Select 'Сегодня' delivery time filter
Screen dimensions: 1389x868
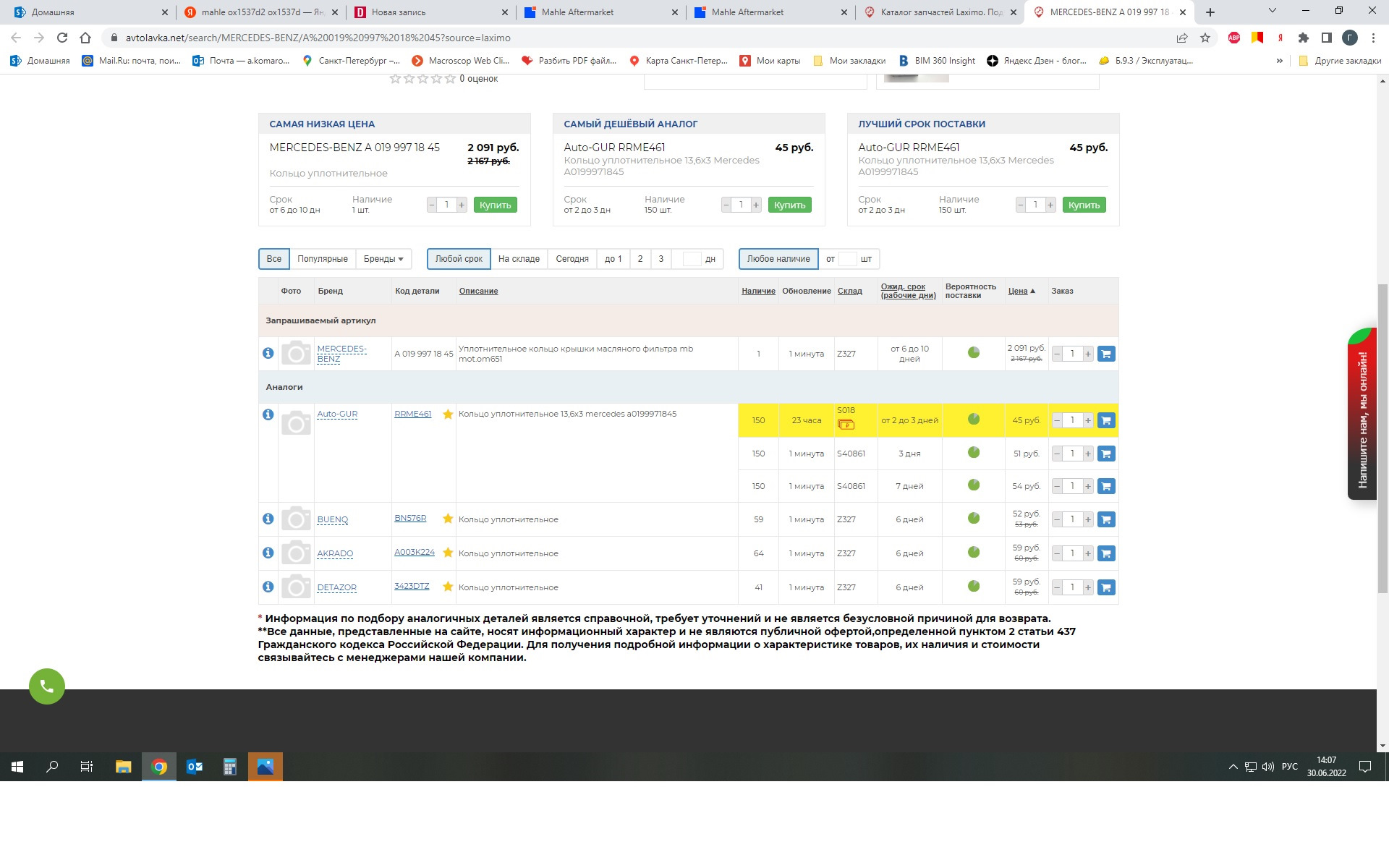pos(572,259)
